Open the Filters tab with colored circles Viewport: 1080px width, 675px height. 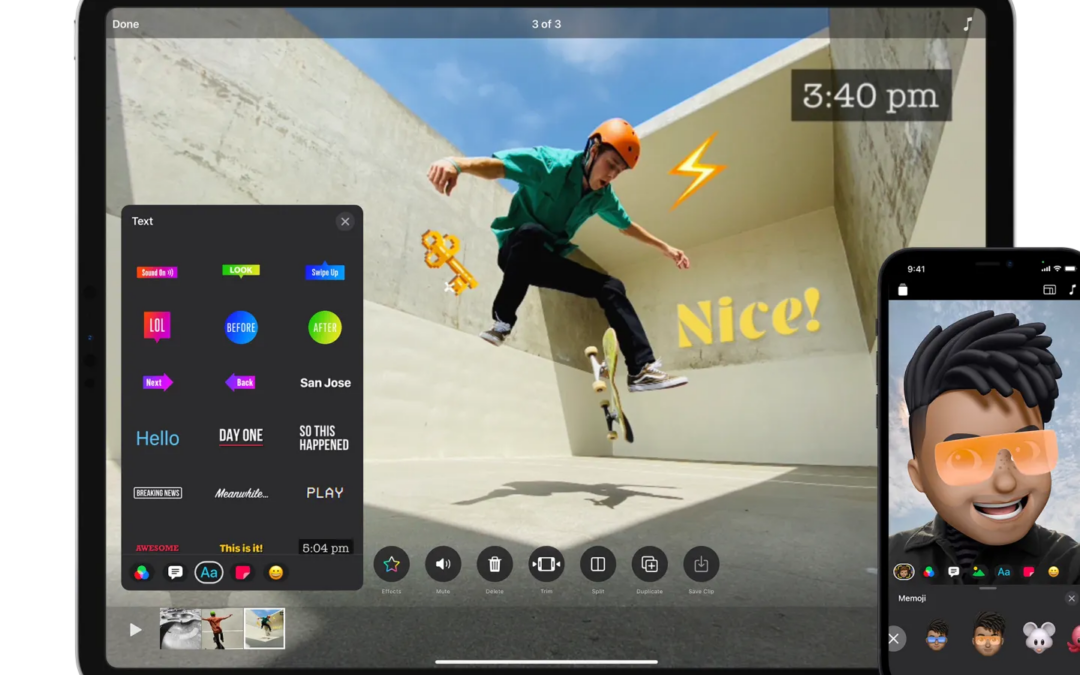[x=142, y=573]
